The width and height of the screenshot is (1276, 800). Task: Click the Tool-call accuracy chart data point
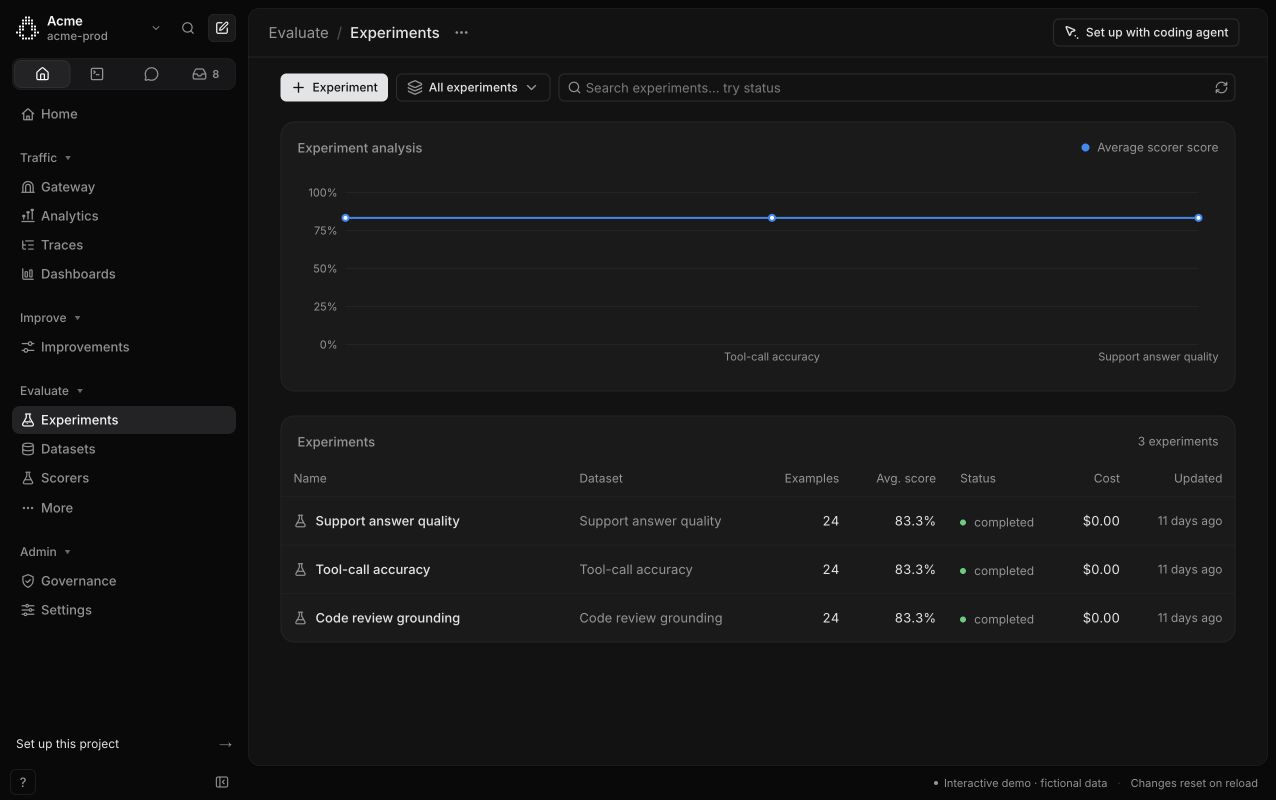[772, 218]
